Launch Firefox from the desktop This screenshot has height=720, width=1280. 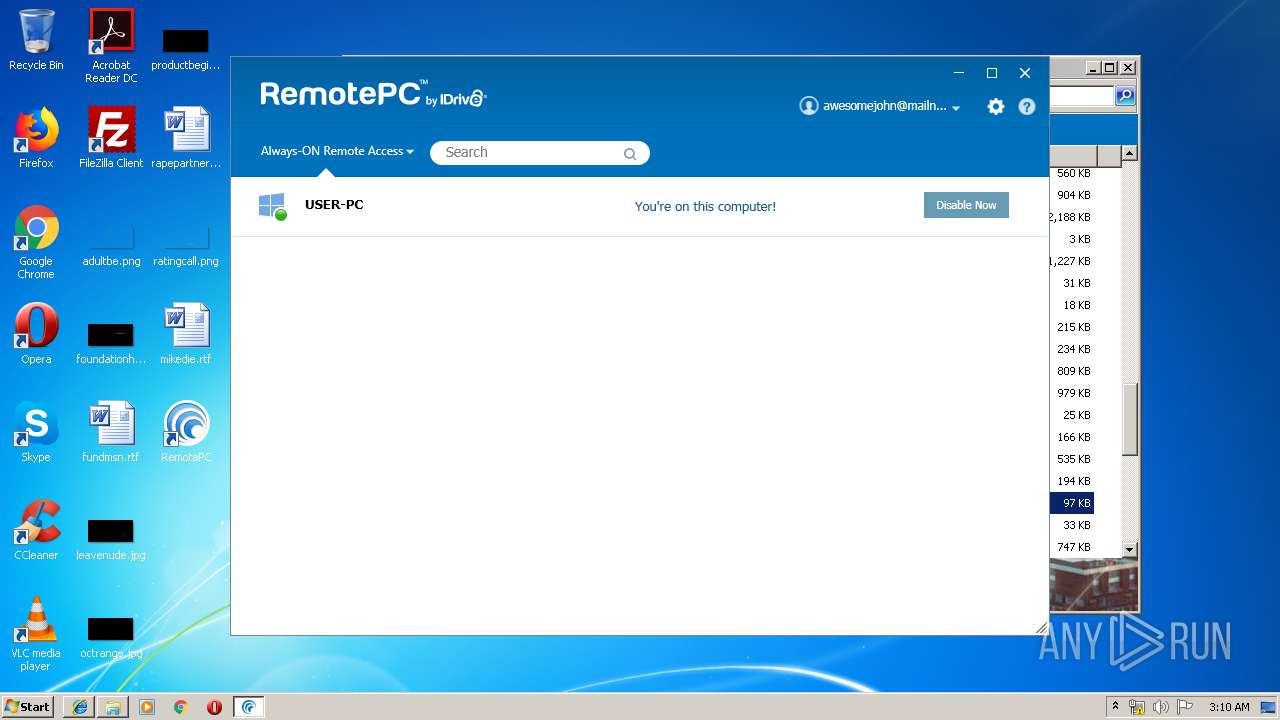pyautogui.click(x=36, y=138)
